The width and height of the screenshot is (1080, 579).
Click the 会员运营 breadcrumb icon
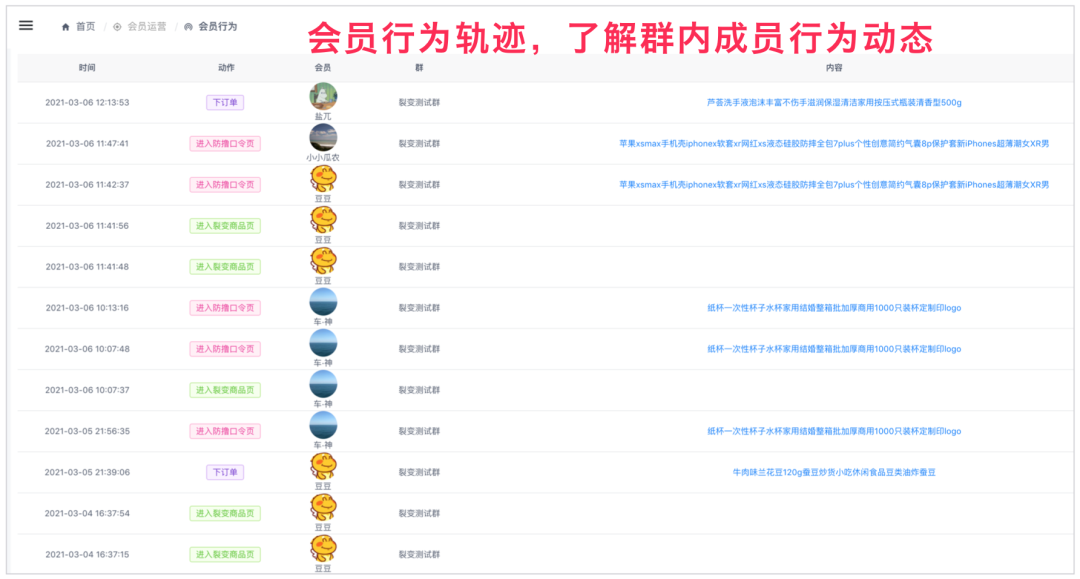pos(117,27)
